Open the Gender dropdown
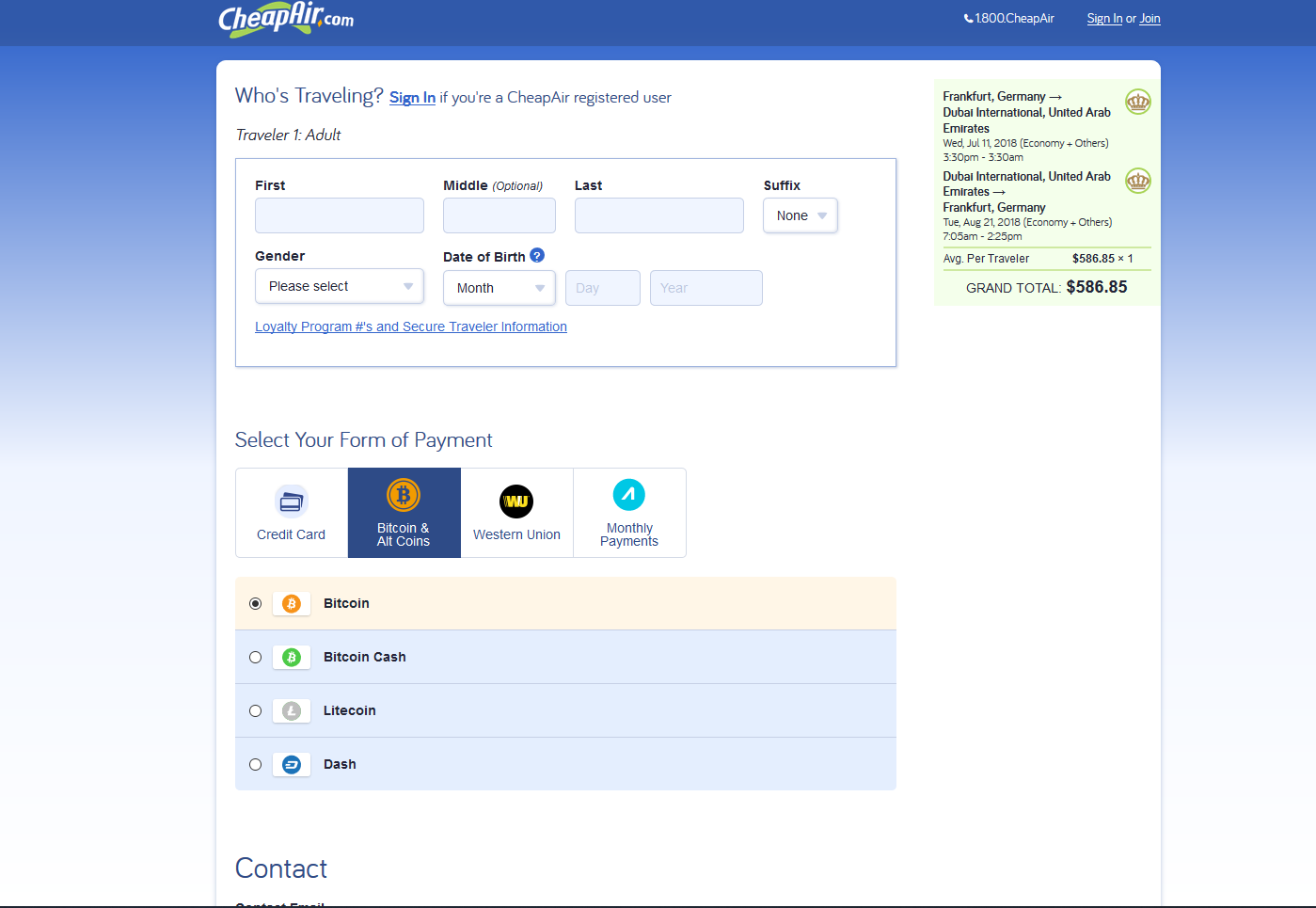This screenshot has width=1316, height=908. pyautogui.click(x=340, y=286)
